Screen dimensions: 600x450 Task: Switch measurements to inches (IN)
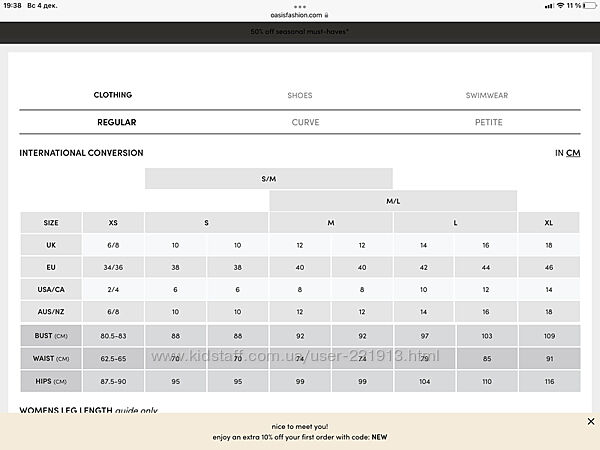click(x=559, y=153)
